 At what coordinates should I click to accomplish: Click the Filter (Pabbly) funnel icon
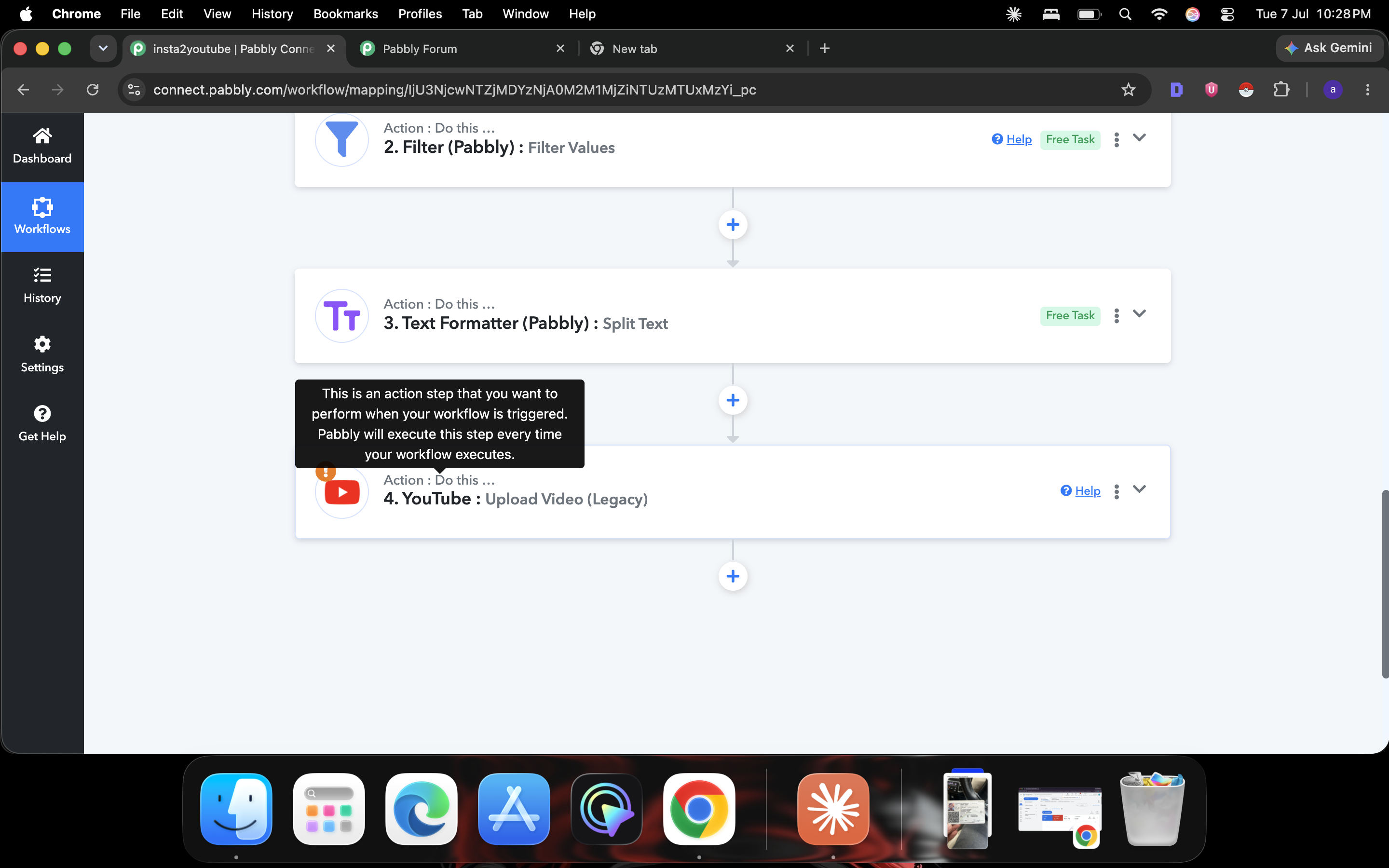[x=341, y=139]
